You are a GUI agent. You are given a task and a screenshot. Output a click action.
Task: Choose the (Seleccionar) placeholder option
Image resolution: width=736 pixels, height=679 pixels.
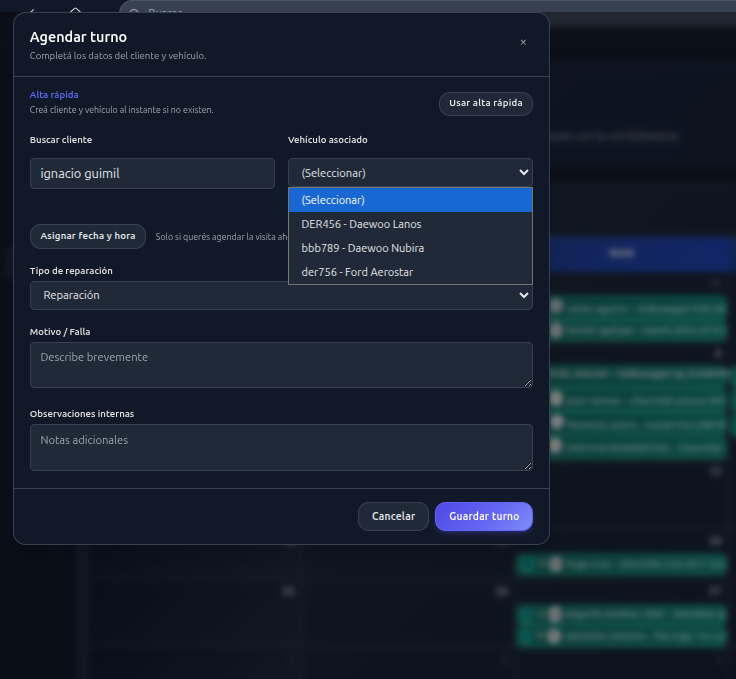[x=410, y=200]
